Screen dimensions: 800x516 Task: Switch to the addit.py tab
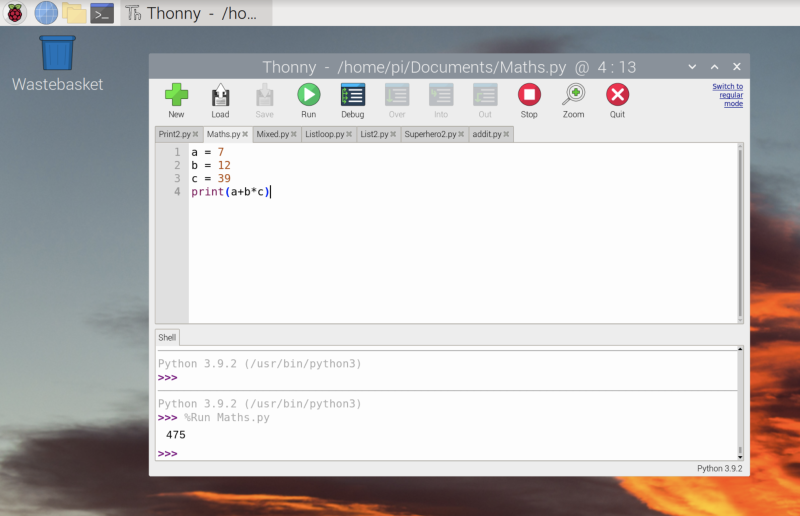(x=487, y=134)
